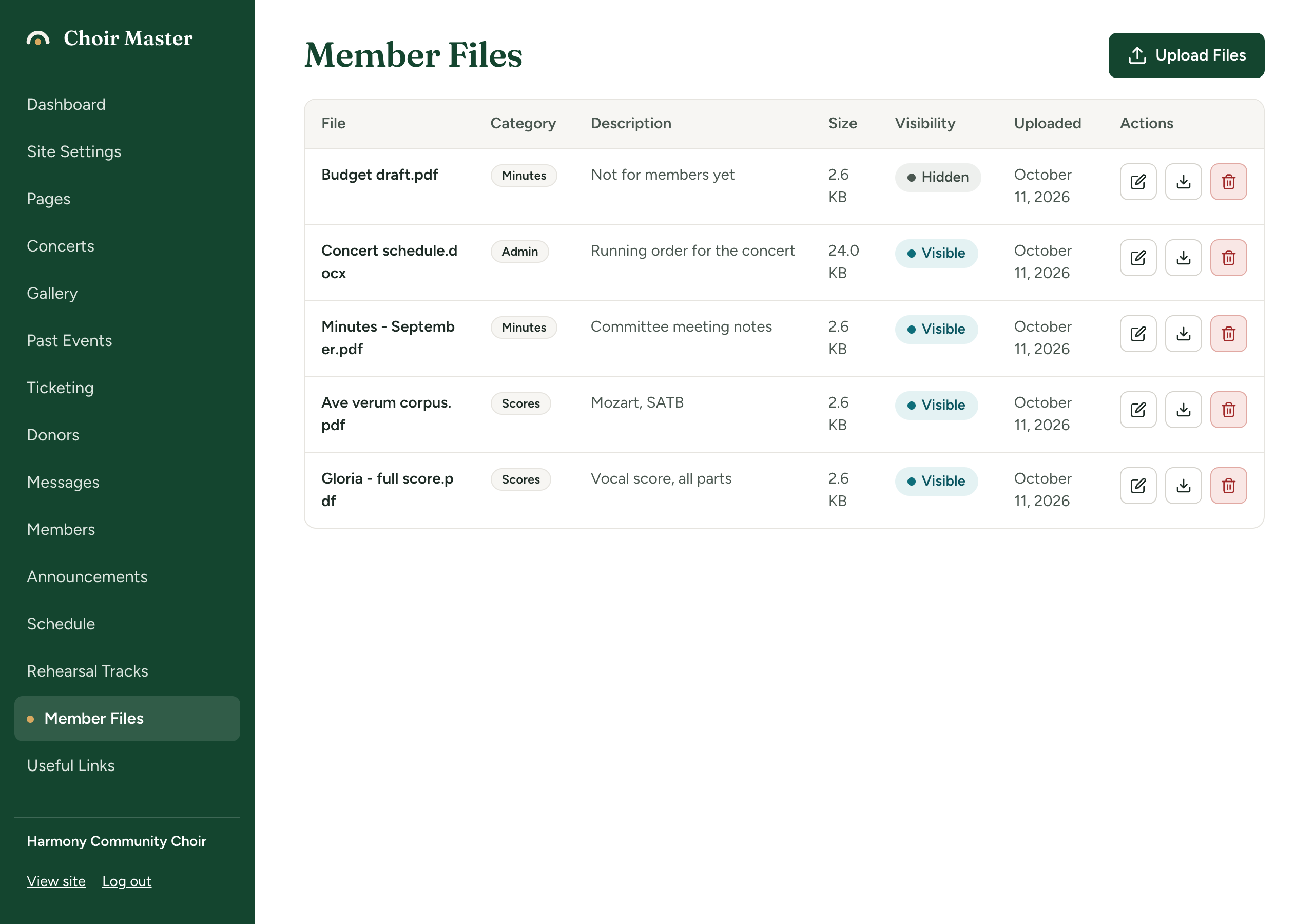Edit the Concert schedule.docx entry

click(1138, 258)
